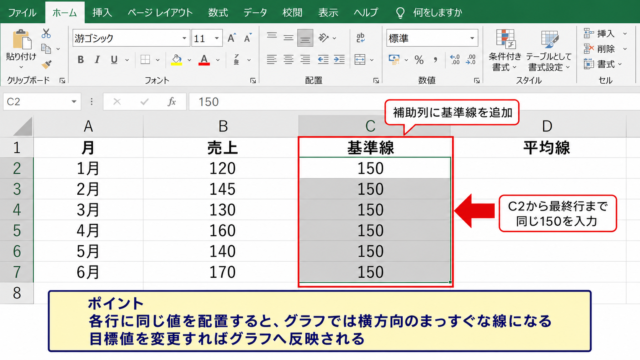Switch to the データ tab
640x360 pixels.
255,13
